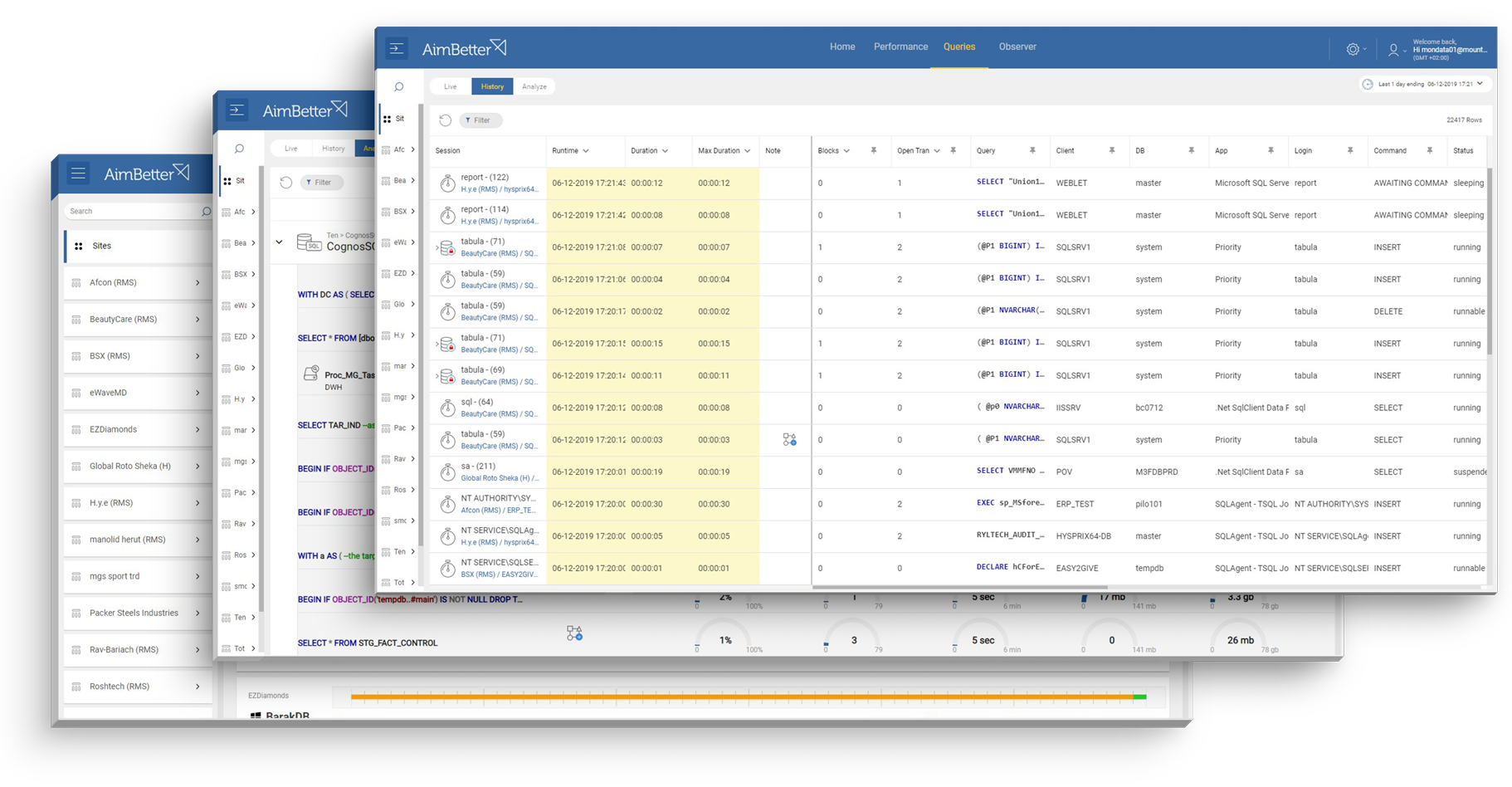Select History tab in middle window
Viewport: 1512px width, 787px height.
coord(334,149)
